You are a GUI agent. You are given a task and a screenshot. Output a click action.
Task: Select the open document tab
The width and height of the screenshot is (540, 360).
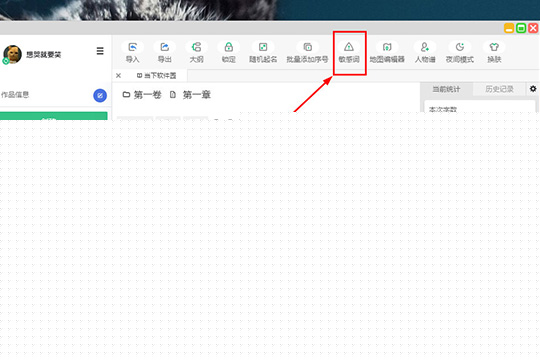point(156,75)
